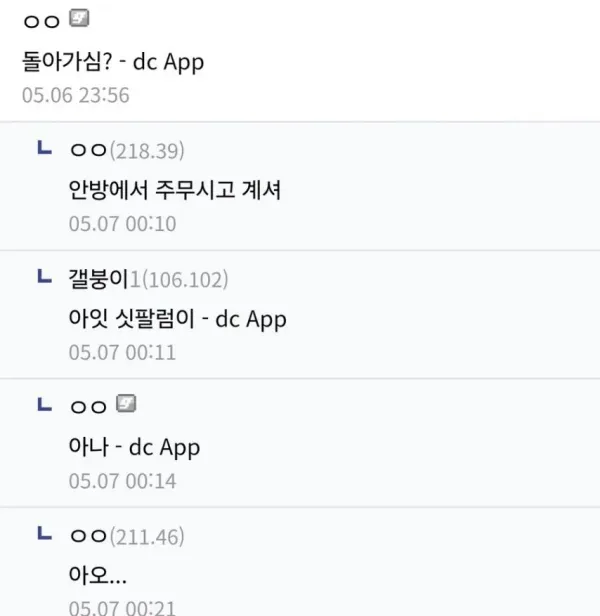Click the reply '안방에서 주무시고 계셔'
This screenshot has height=616, width=600.
point(174,190)
